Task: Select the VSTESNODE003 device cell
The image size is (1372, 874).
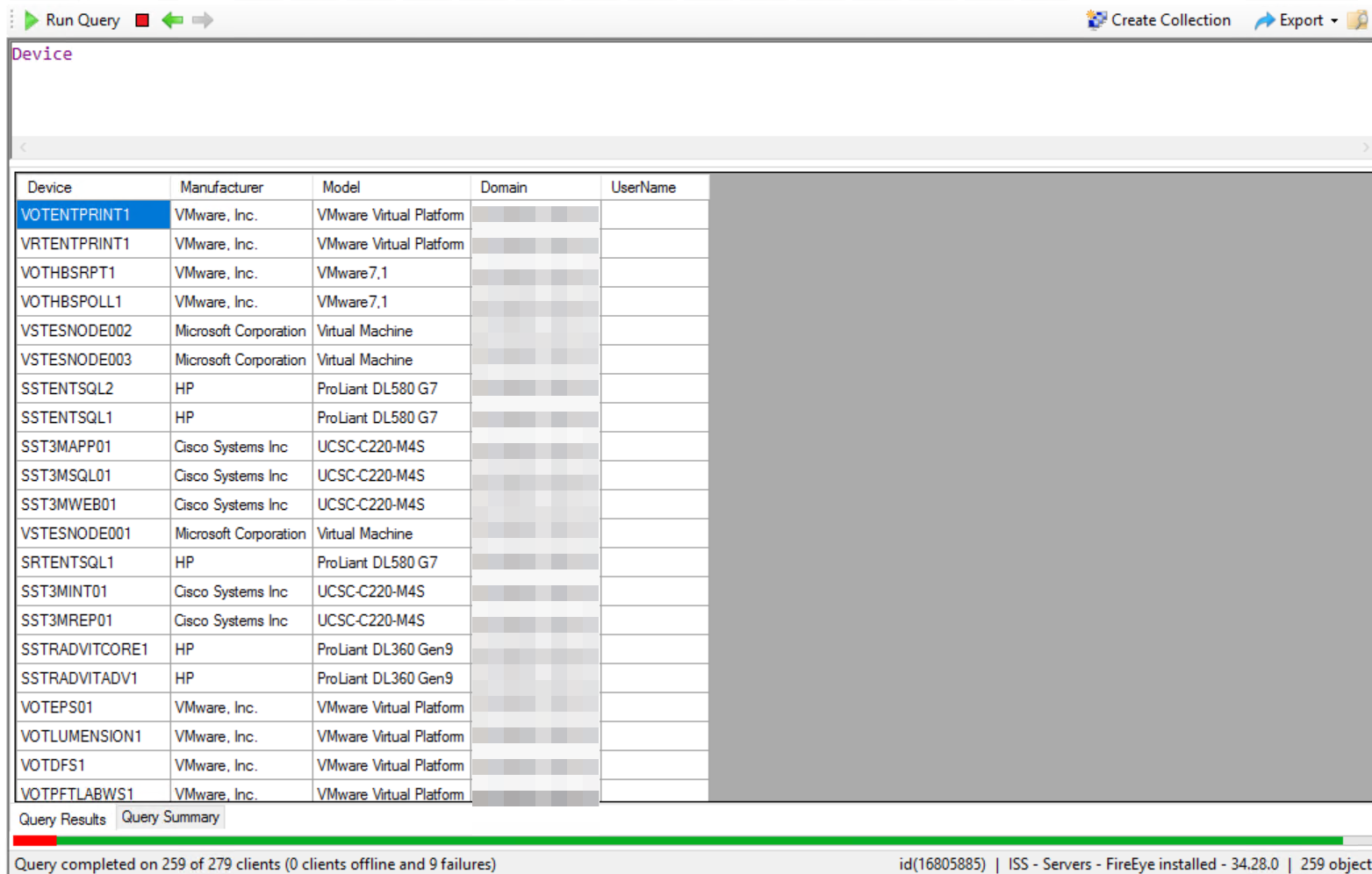Action: [x=93, y=360]
